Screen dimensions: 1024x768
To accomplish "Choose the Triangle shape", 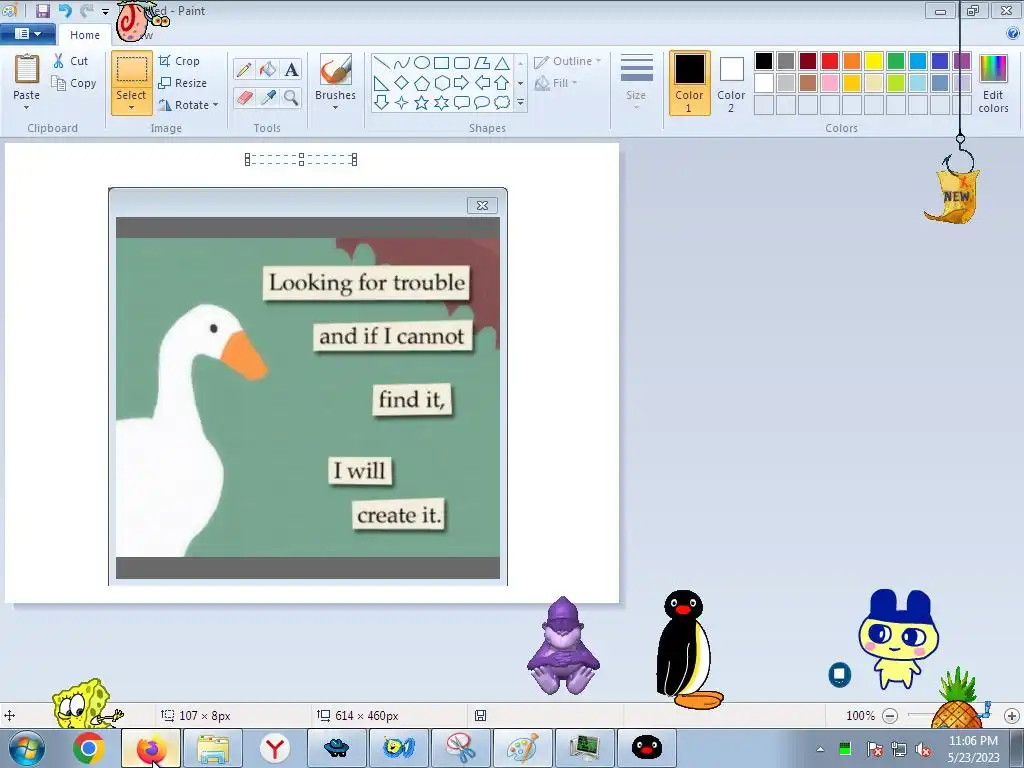I will click(x=502, y=63).
